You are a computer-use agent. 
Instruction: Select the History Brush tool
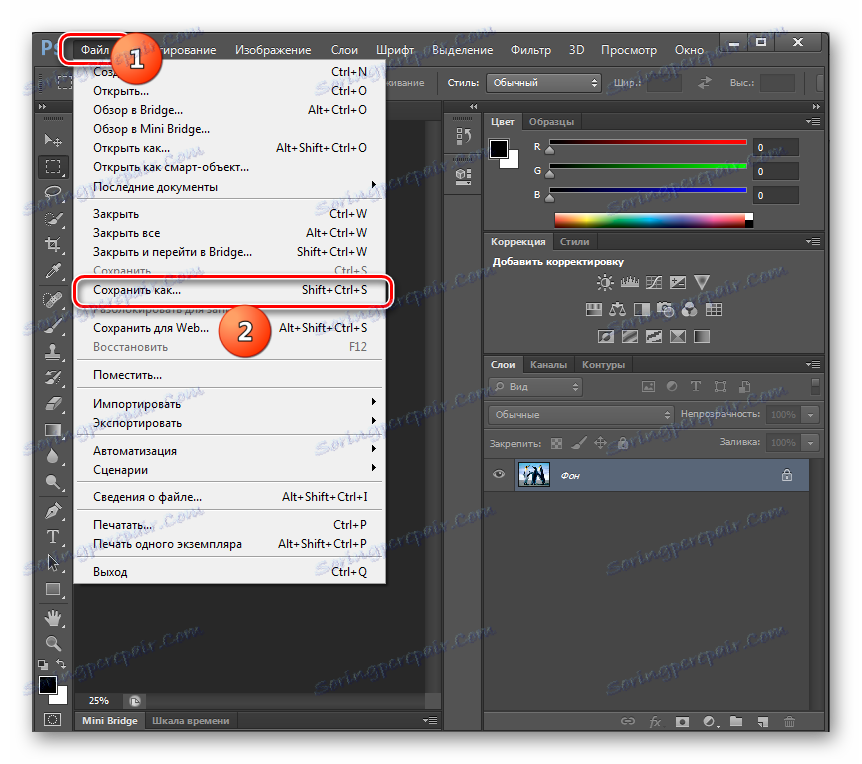(53, 378)
